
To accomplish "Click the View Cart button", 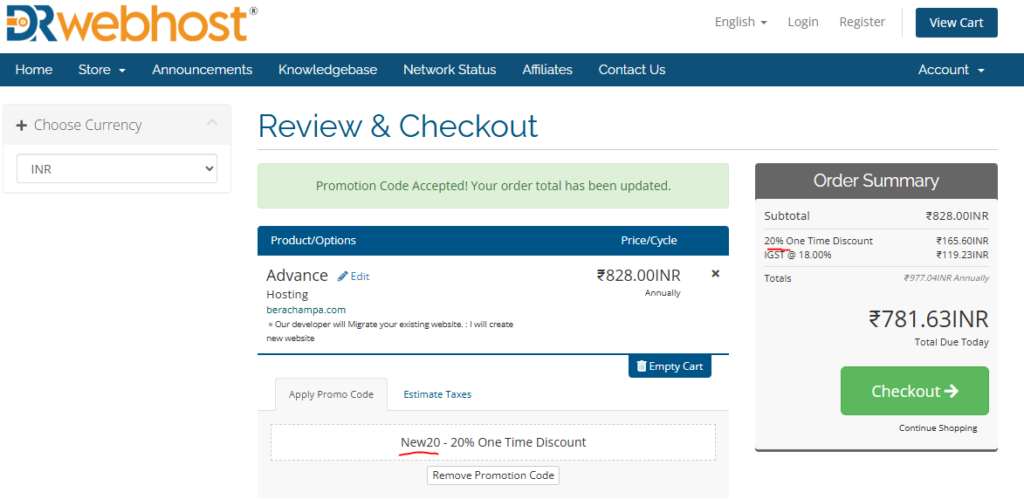I will click(956, 23).
